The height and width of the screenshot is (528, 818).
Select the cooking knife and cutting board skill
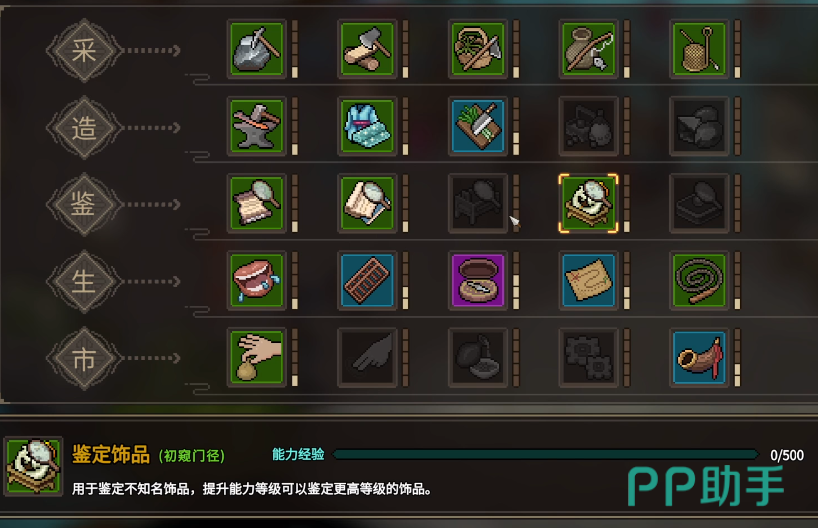tap(478, 126)
